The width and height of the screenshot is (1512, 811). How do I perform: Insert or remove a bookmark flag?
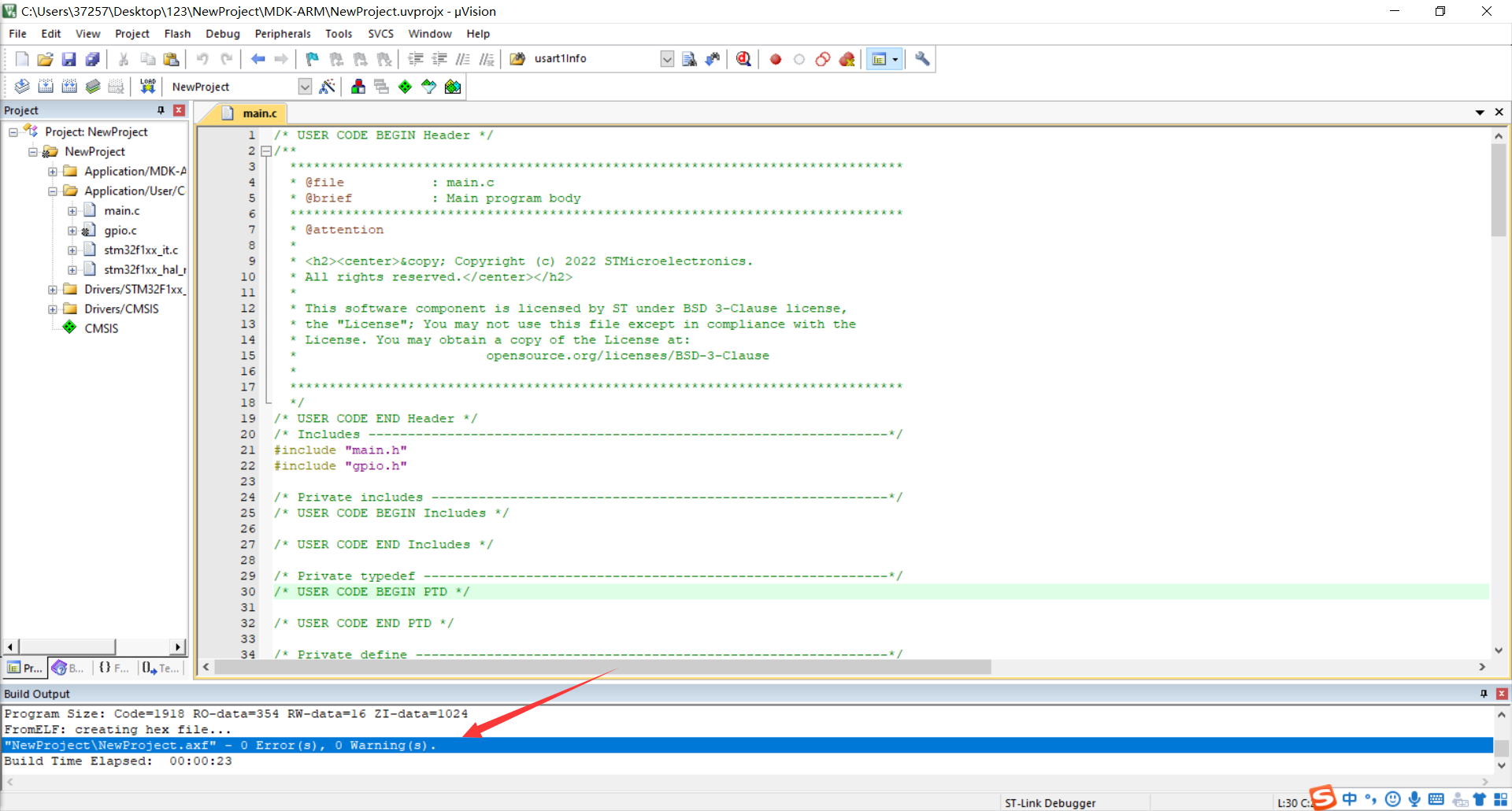313,59
